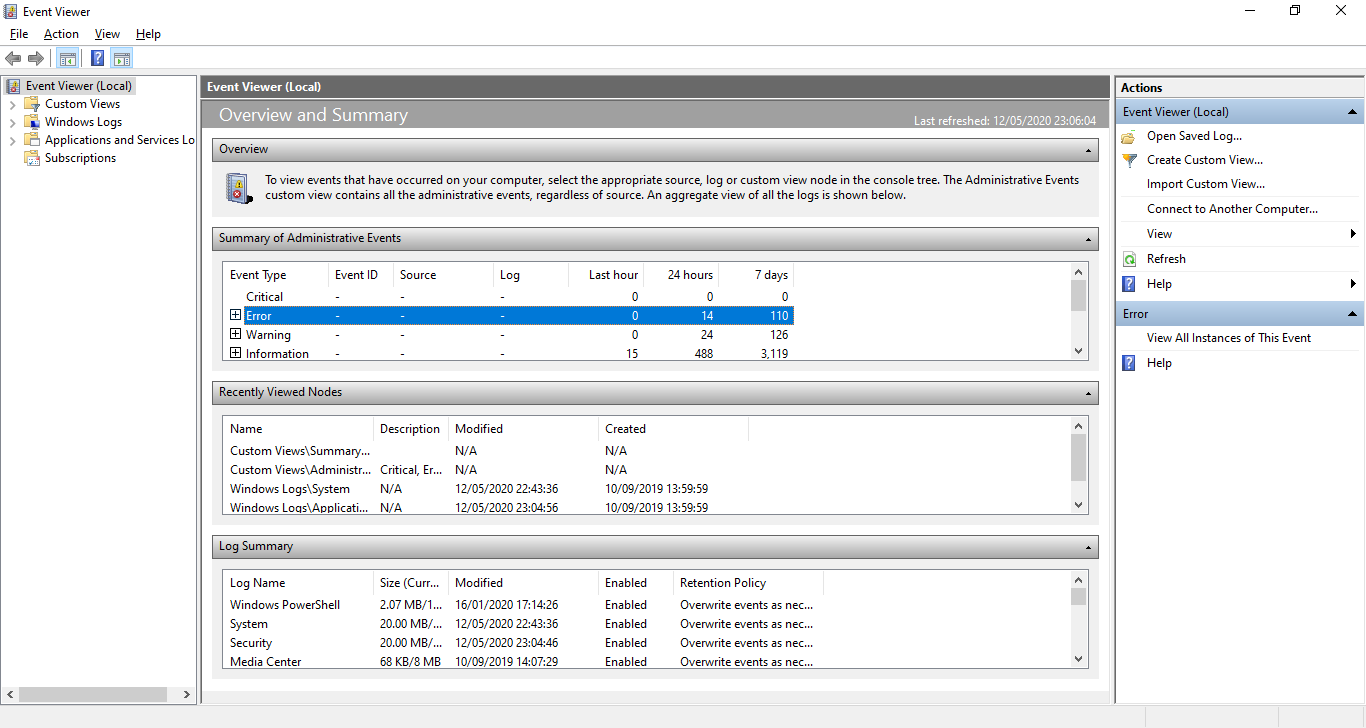Select the Event Viewer (Local) root node icon
Image resolution: width=1366 pixels, height=728 pixels.
13,86
